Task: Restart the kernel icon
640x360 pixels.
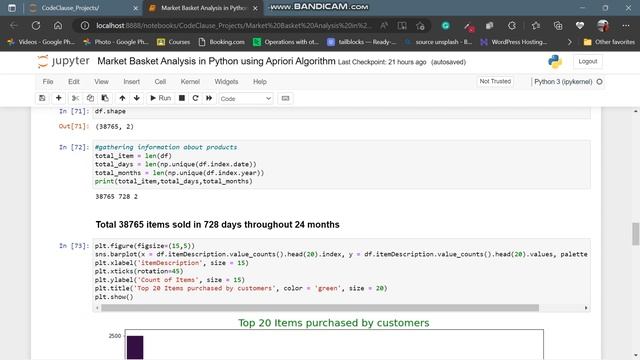Action: 196,98
